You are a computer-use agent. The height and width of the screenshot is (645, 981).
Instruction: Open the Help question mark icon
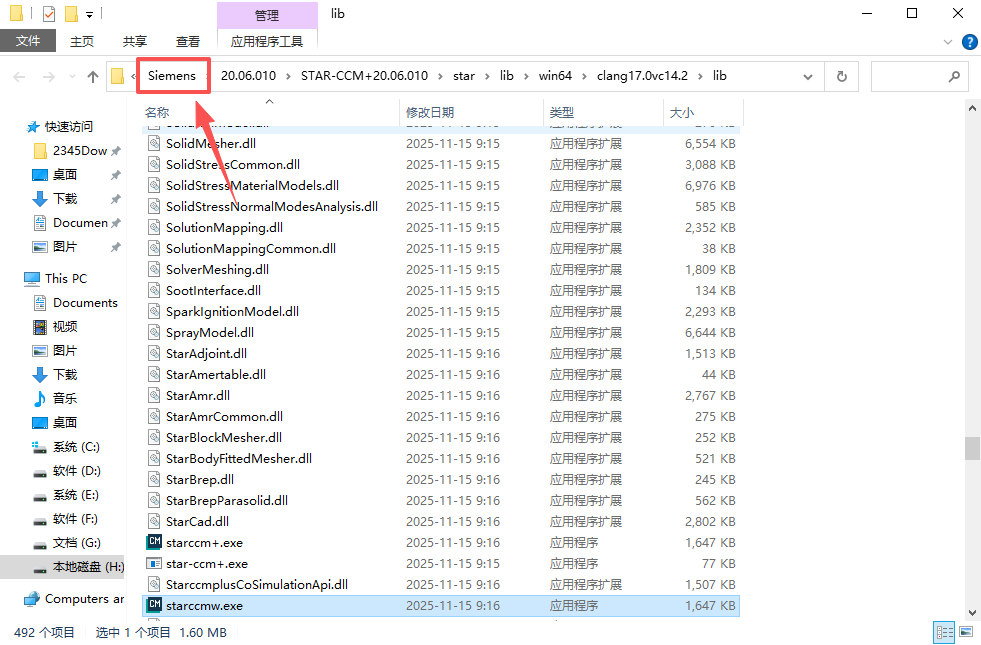[x=969, y=41]
